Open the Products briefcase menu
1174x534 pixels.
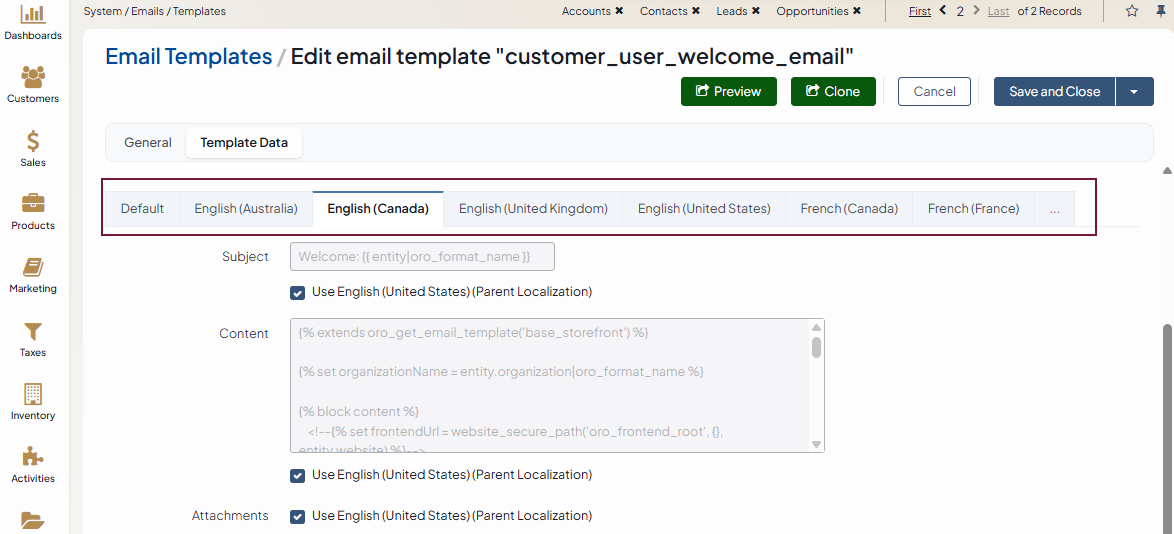(33, 211)
